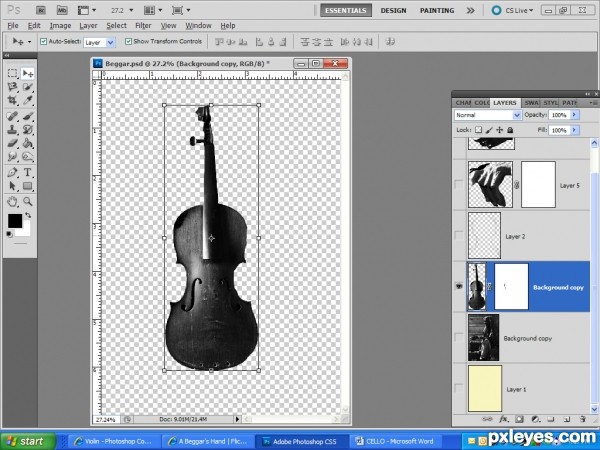Uncheck Show Transform Controls
This screenshot has width=600, height=450.
point(129,41)
